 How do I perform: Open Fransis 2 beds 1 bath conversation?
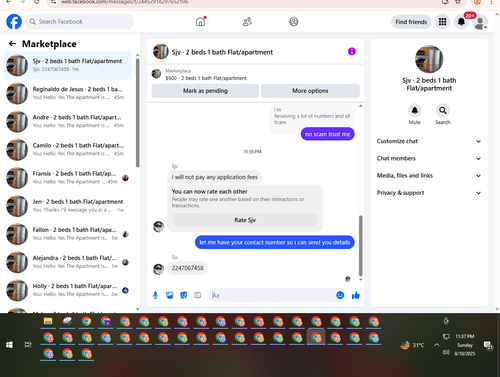click(x=67, y=178)
